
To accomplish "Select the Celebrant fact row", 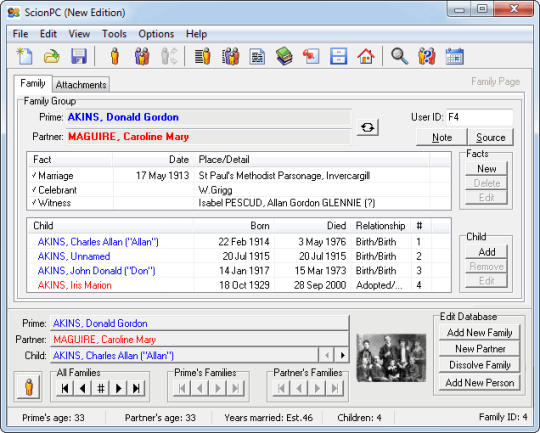I will [x=239, y=190].
